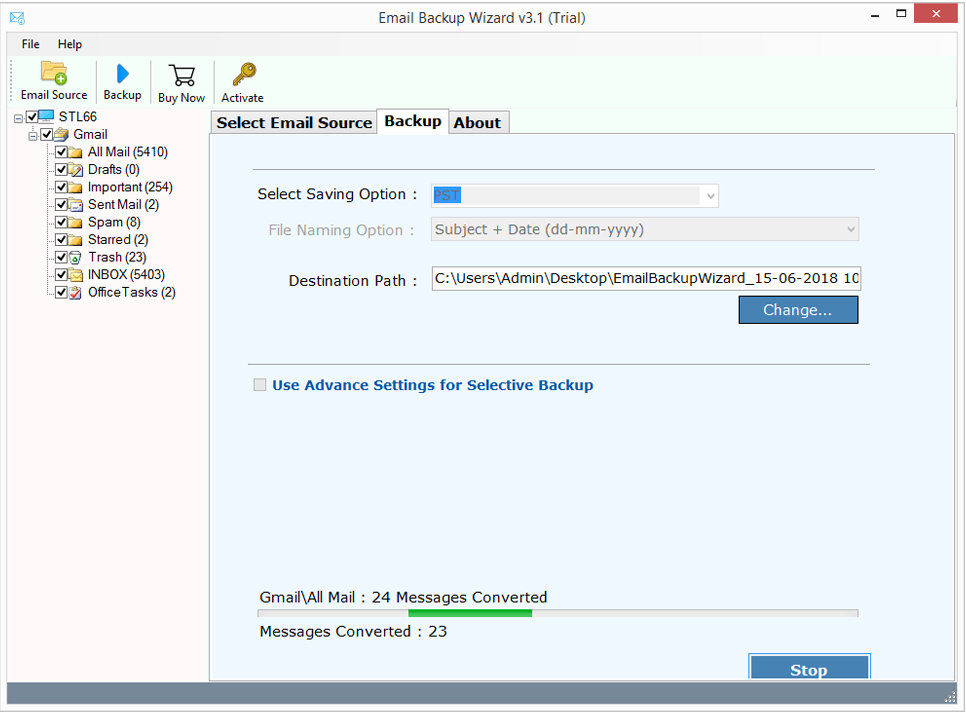Viewport: 966px width, 712px height.
Task: Uncheck the Gmail account checkbox
Action: point(47,134)
